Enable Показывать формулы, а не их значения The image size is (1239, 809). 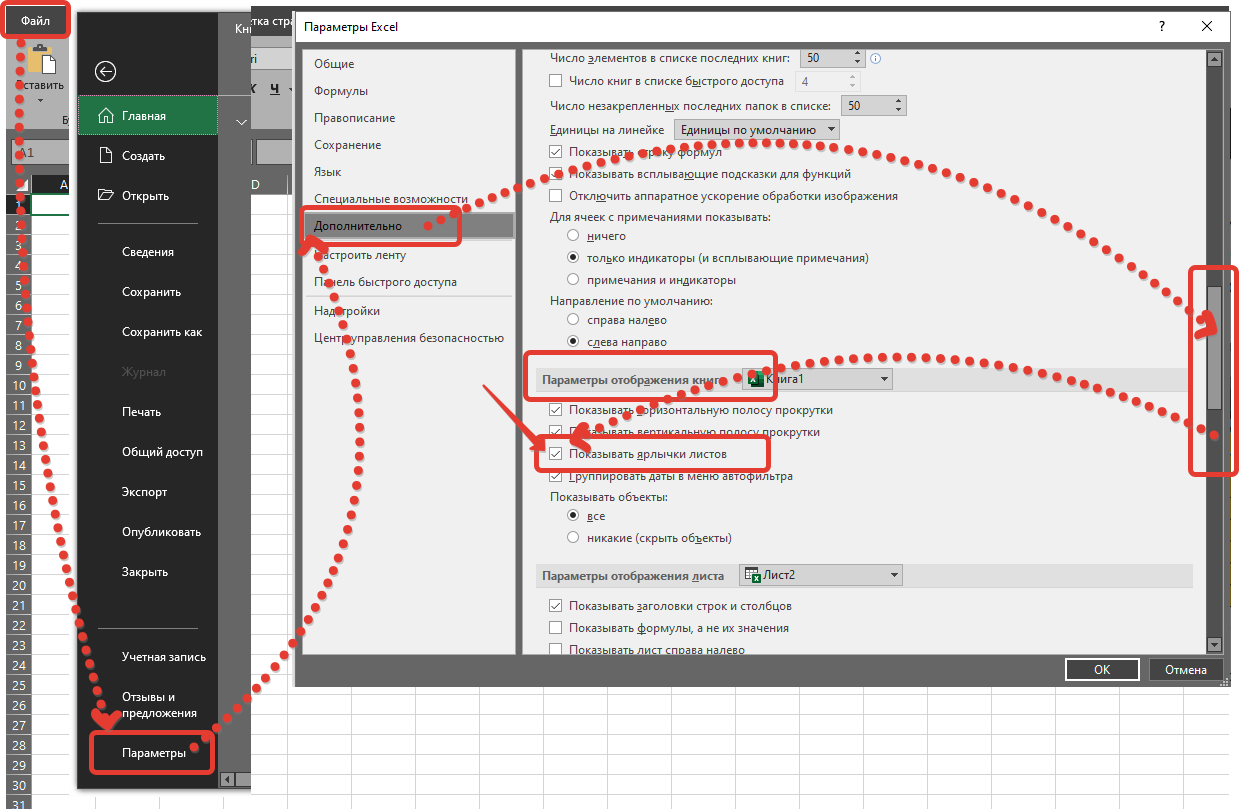point(557,628)
